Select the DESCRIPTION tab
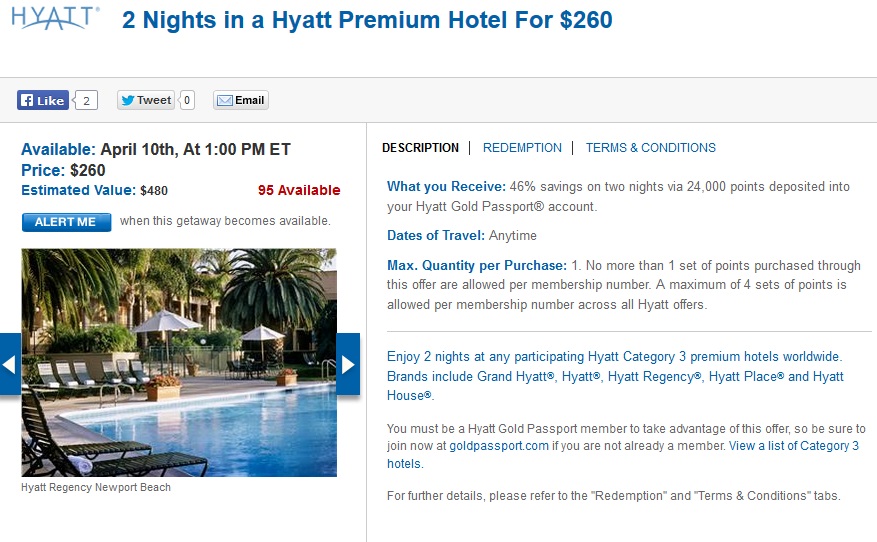 pos(420,148)
